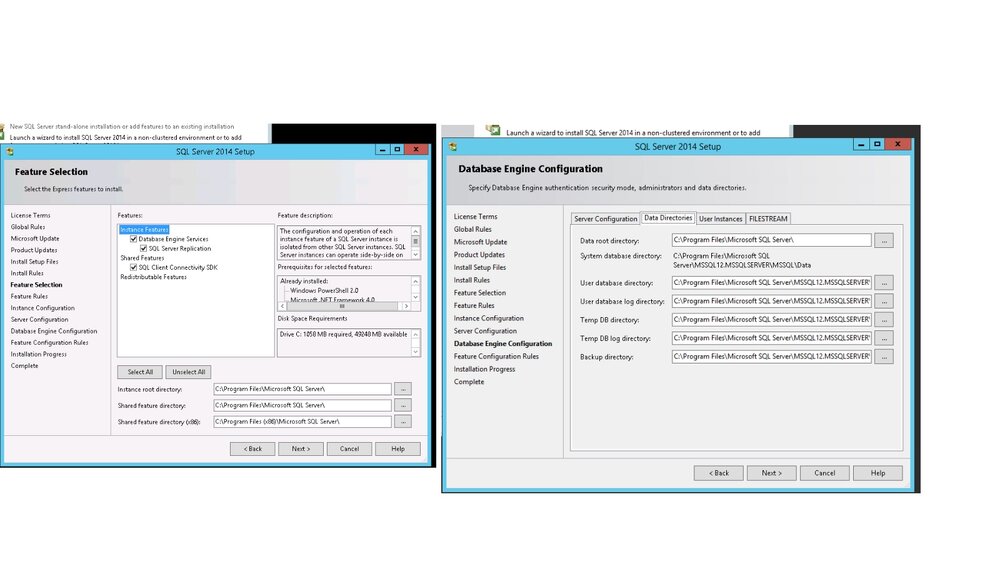Click Instance Configuration step in right sidebar
The image size is (1000, 562).
point(489,318)
